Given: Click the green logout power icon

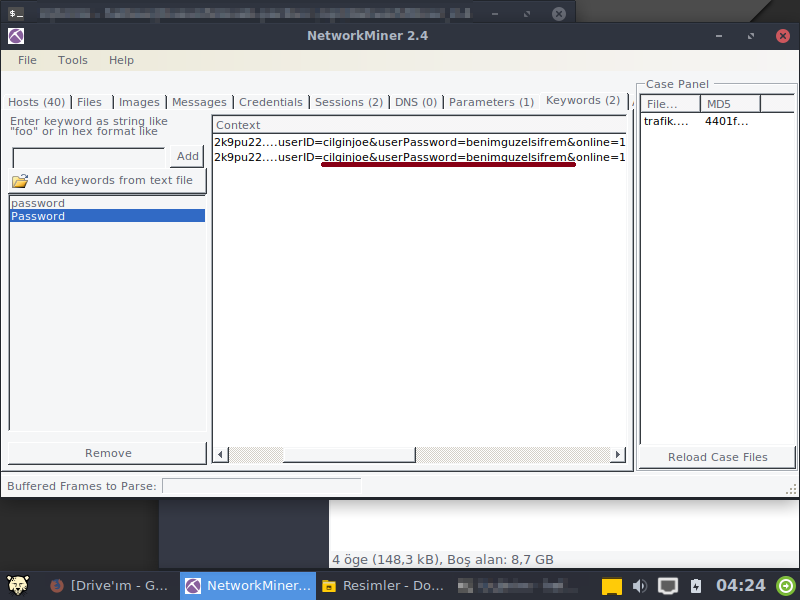Looking at the screenshot, I should [x=786, y=585].
